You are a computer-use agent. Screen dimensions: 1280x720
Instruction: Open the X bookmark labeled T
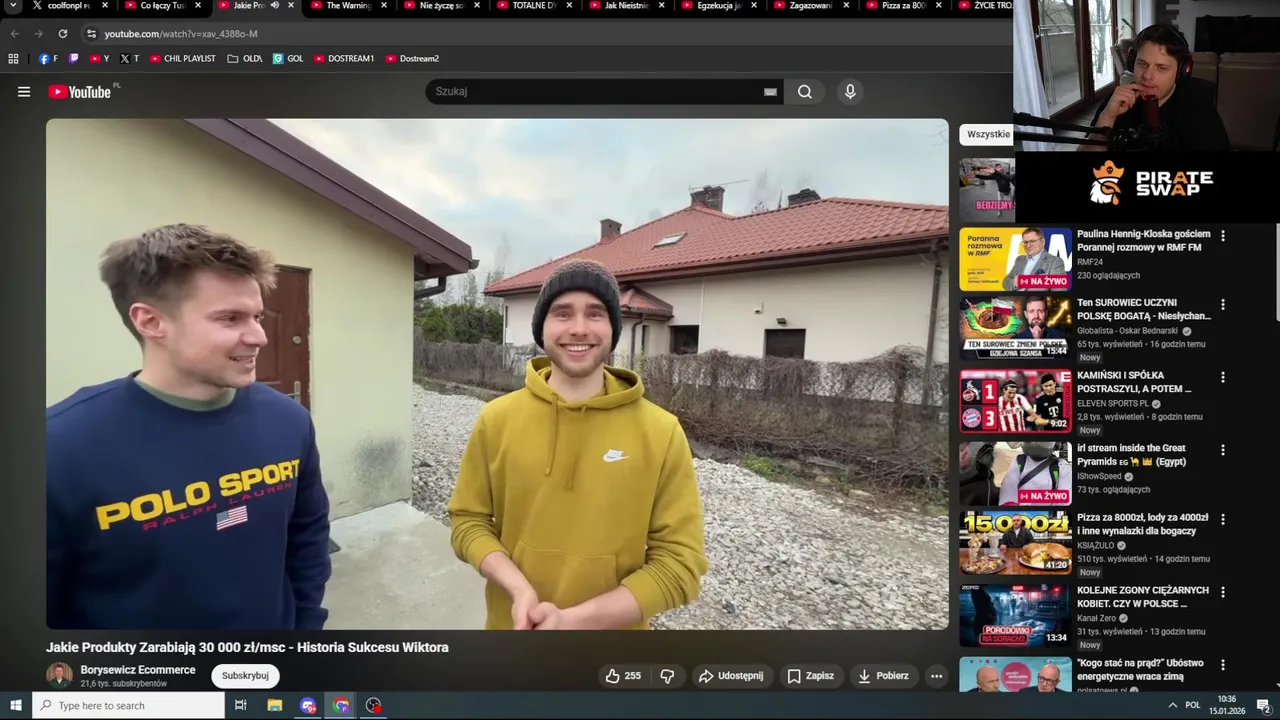click(129, 59)
